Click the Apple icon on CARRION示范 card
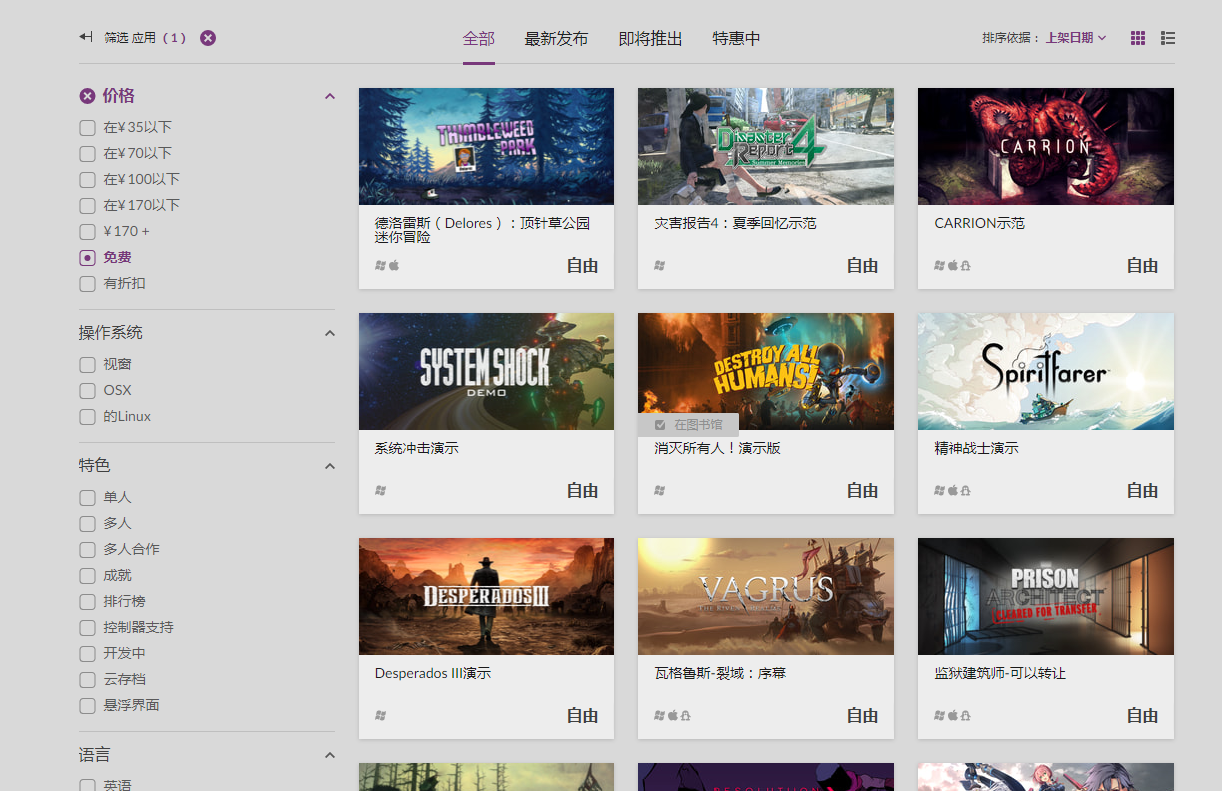Image resolution: width=1222 pixels, height=791 pixels. (953, 265)
